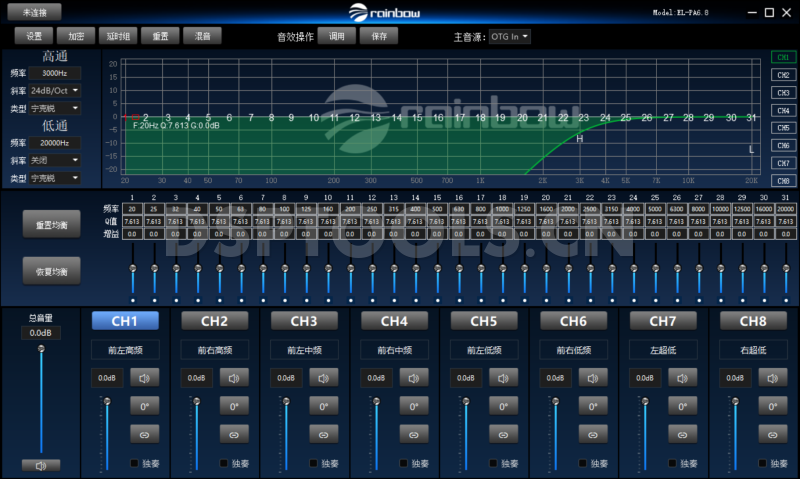Mute CH1 with its speaker icon
The image size is (800, 479).
click(x=145, y=378)
